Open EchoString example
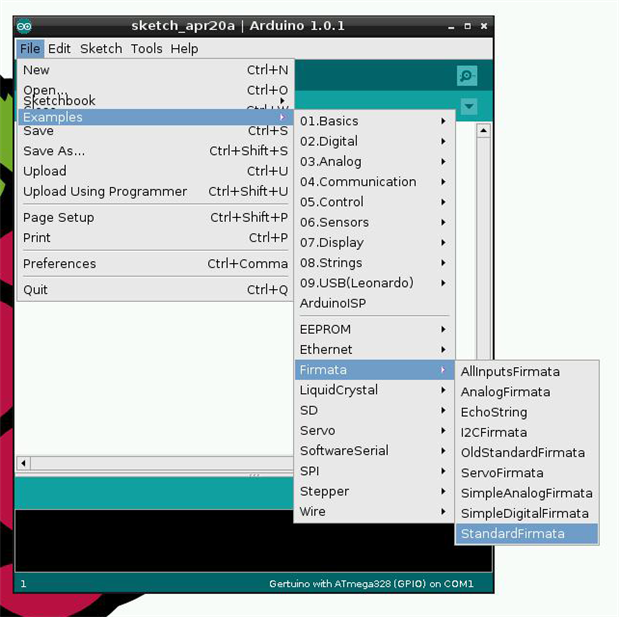 pos(527,412)
